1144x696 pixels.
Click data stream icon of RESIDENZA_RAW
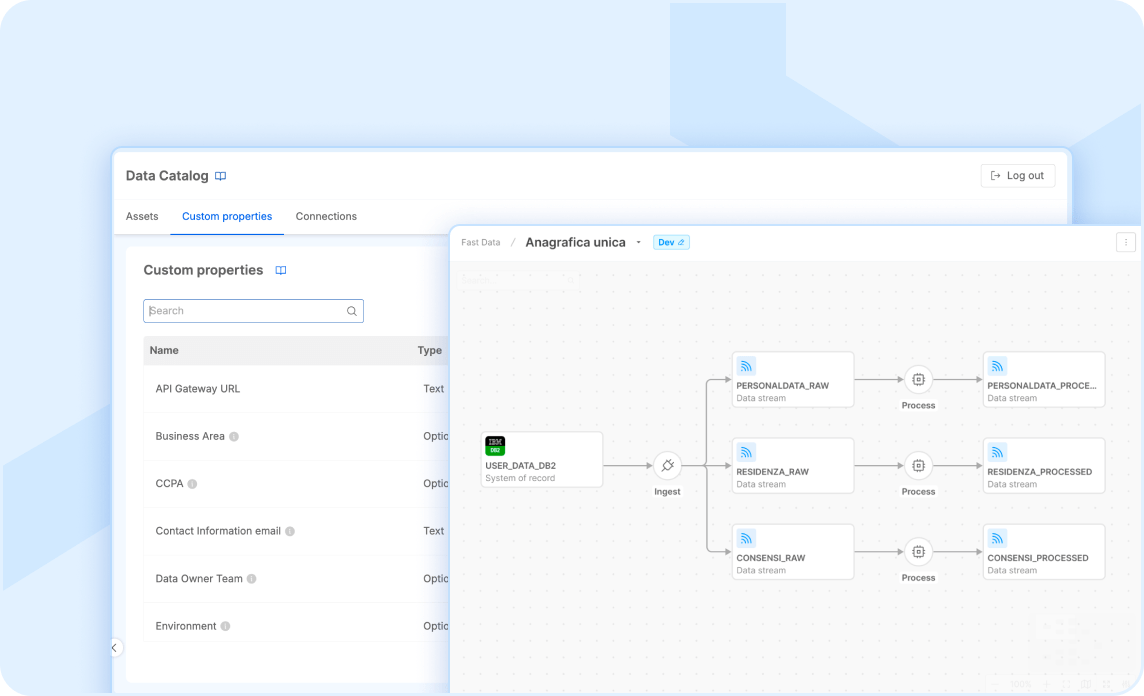746,452
